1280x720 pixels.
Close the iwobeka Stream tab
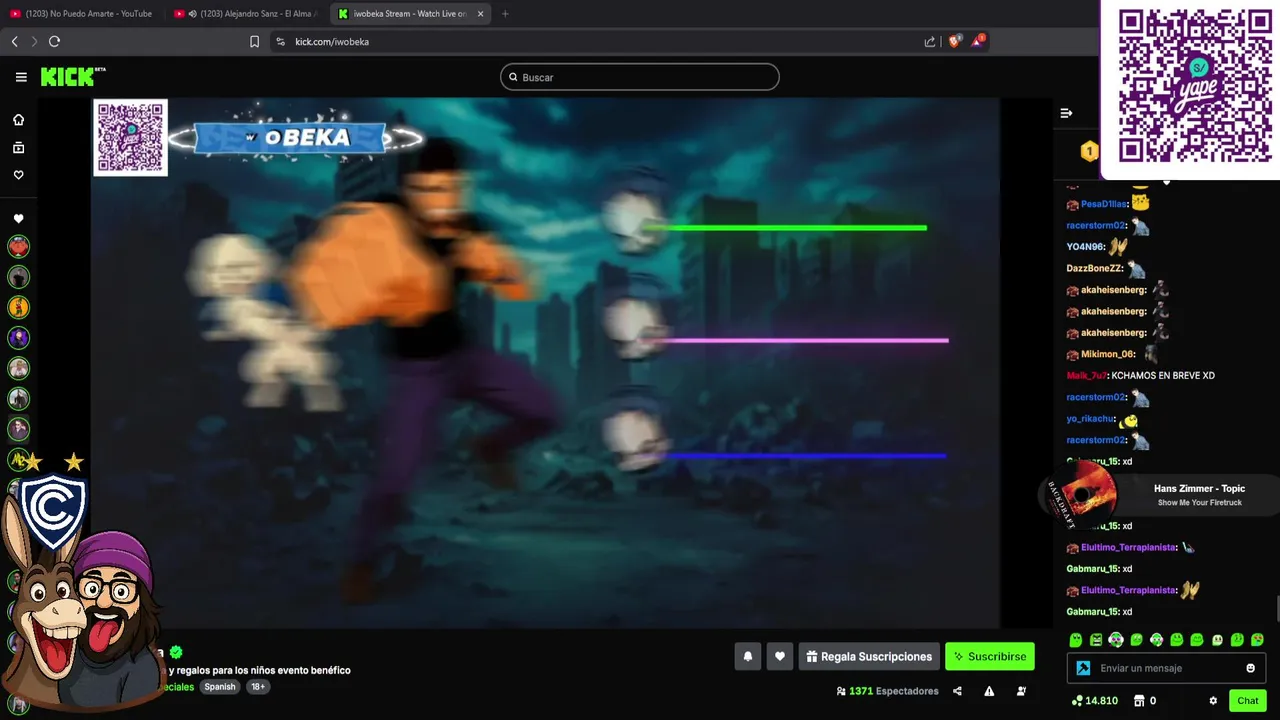[x=480, y=14]
